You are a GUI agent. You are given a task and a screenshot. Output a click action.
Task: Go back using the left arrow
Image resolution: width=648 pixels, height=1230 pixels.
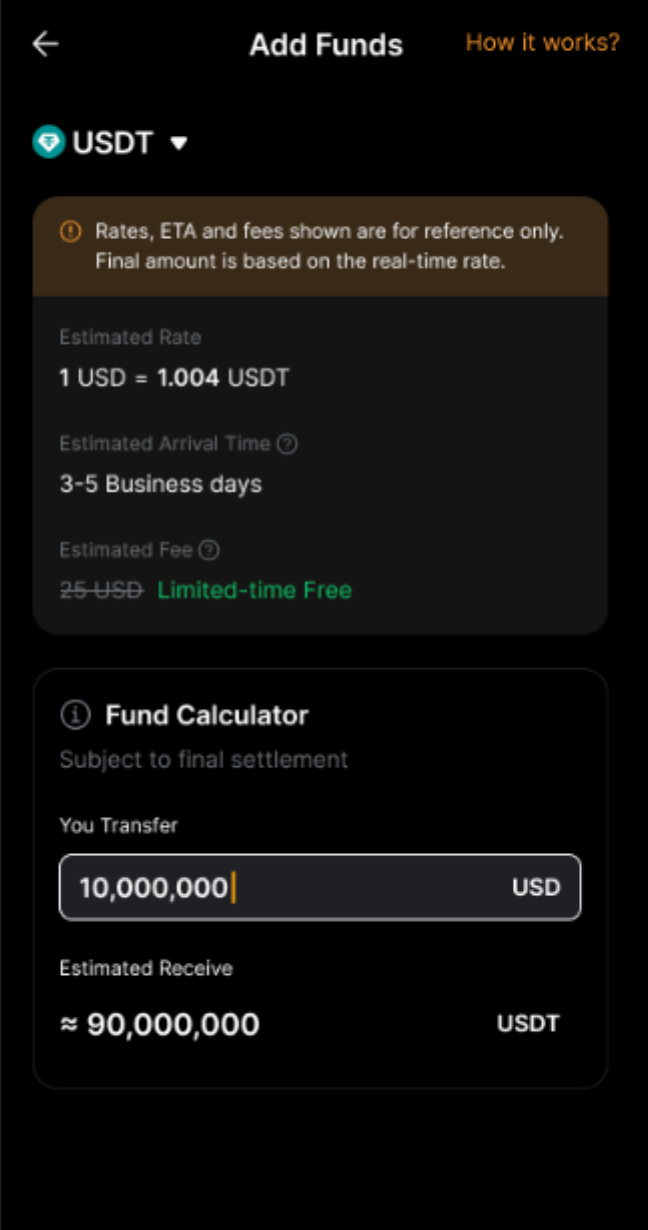point(46,44)
